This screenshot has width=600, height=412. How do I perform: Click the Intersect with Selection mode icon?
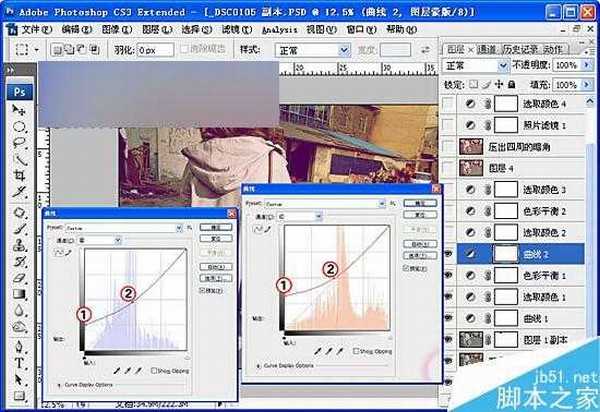[x=94, y=49]
